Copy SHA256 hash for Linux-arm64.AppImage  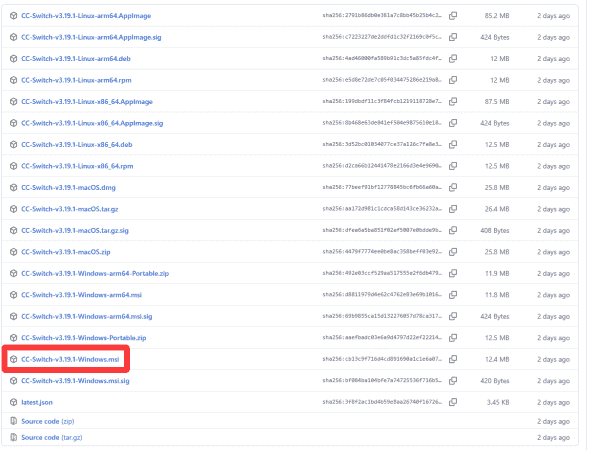[453, 16]
